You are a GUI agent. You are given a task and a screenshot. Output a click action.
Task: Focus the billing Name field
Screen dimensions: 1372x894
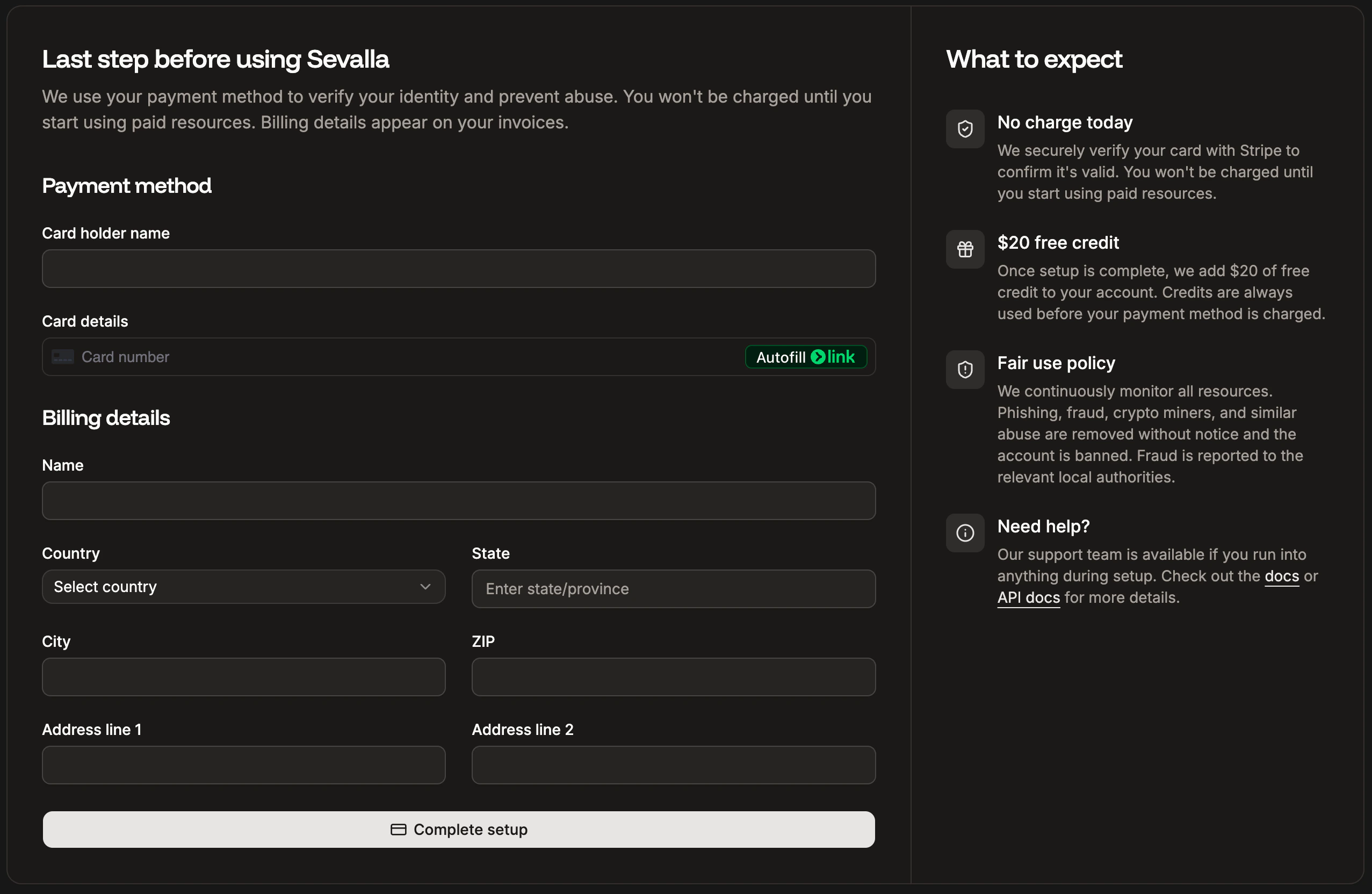click(459, 501)
